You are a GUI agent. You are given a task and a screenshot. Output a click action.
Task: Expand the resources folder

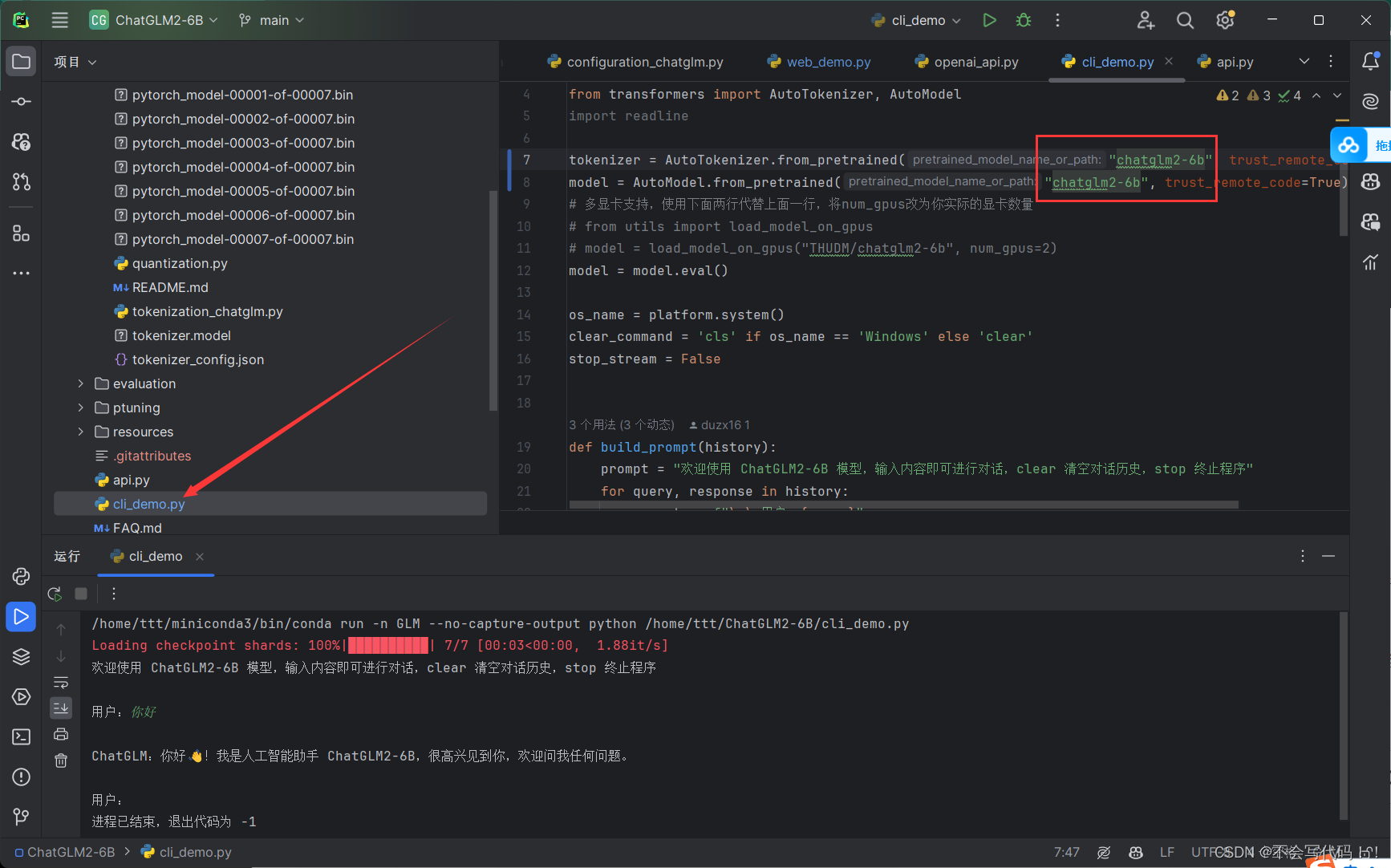(80, 432)
